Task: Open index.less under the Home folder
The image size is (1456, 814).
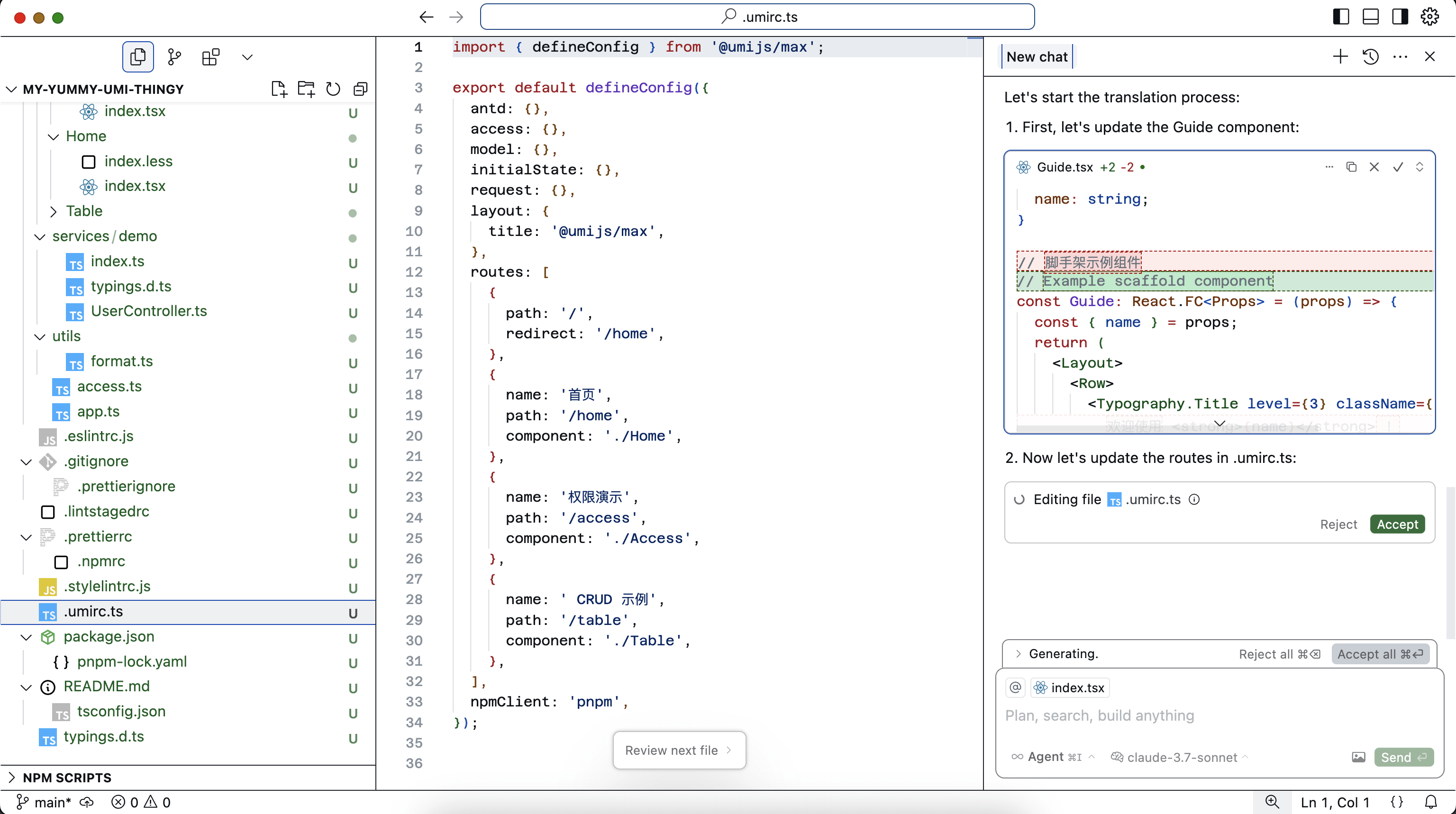Action: [x=138, y=162]
